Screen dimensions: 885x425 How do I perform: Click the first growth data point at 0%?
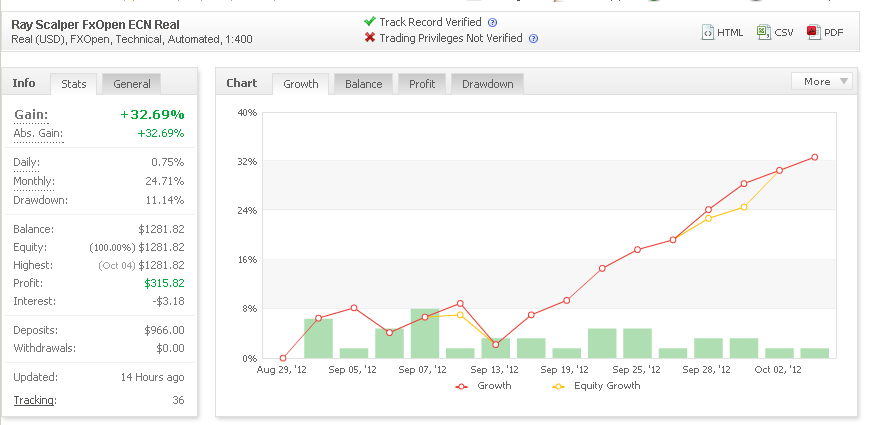283,358
